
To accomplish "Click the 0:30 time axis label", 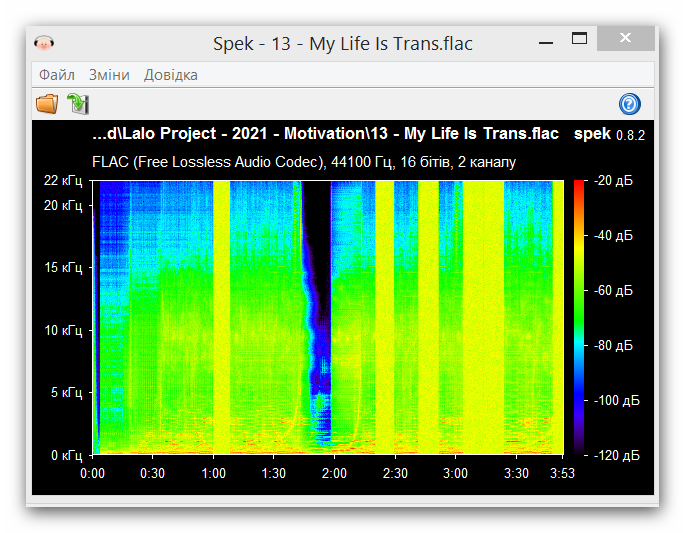I will tap(153, 473).
